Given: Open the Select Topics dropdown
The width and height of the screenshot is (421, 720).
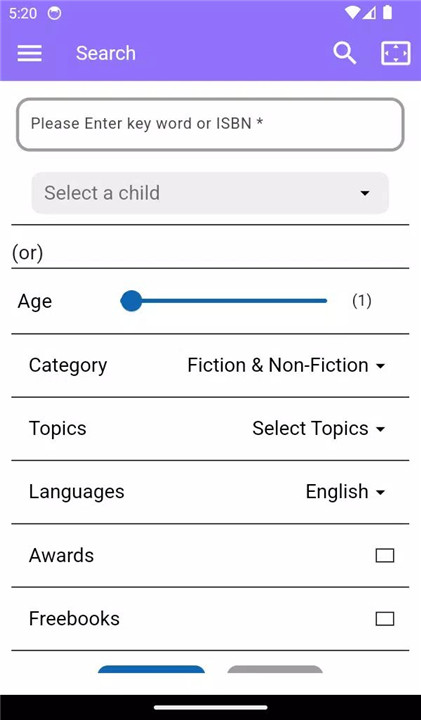Looking at the screenshot, I should (x=319, y=429).
